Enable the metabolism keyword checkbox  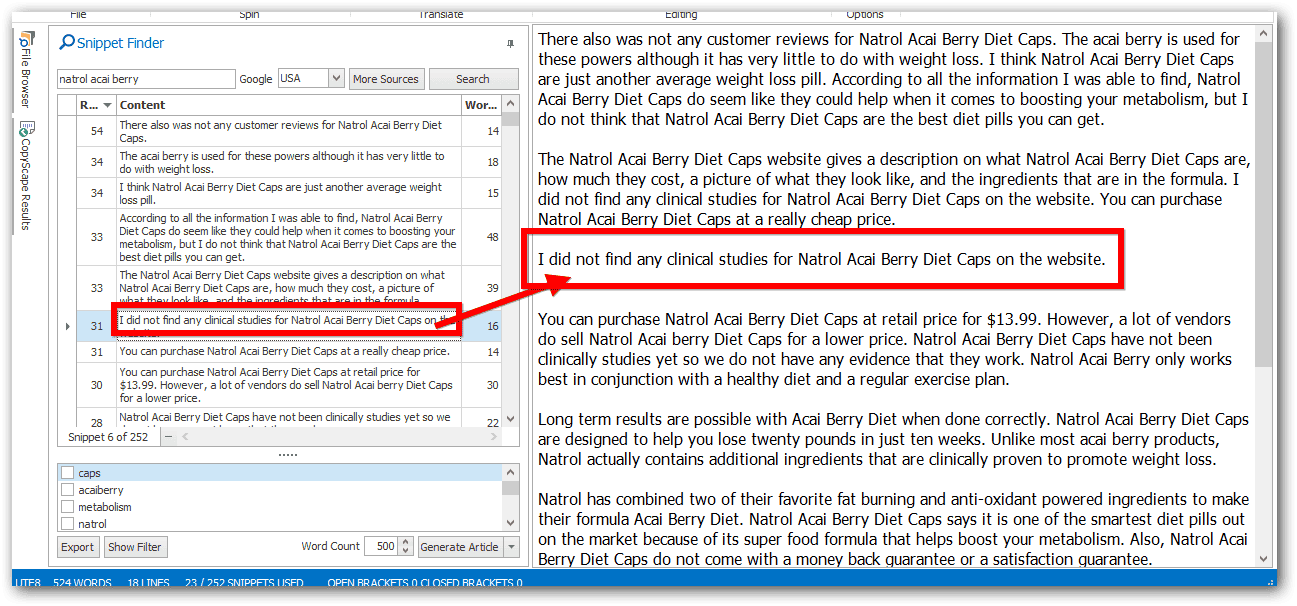67,507
